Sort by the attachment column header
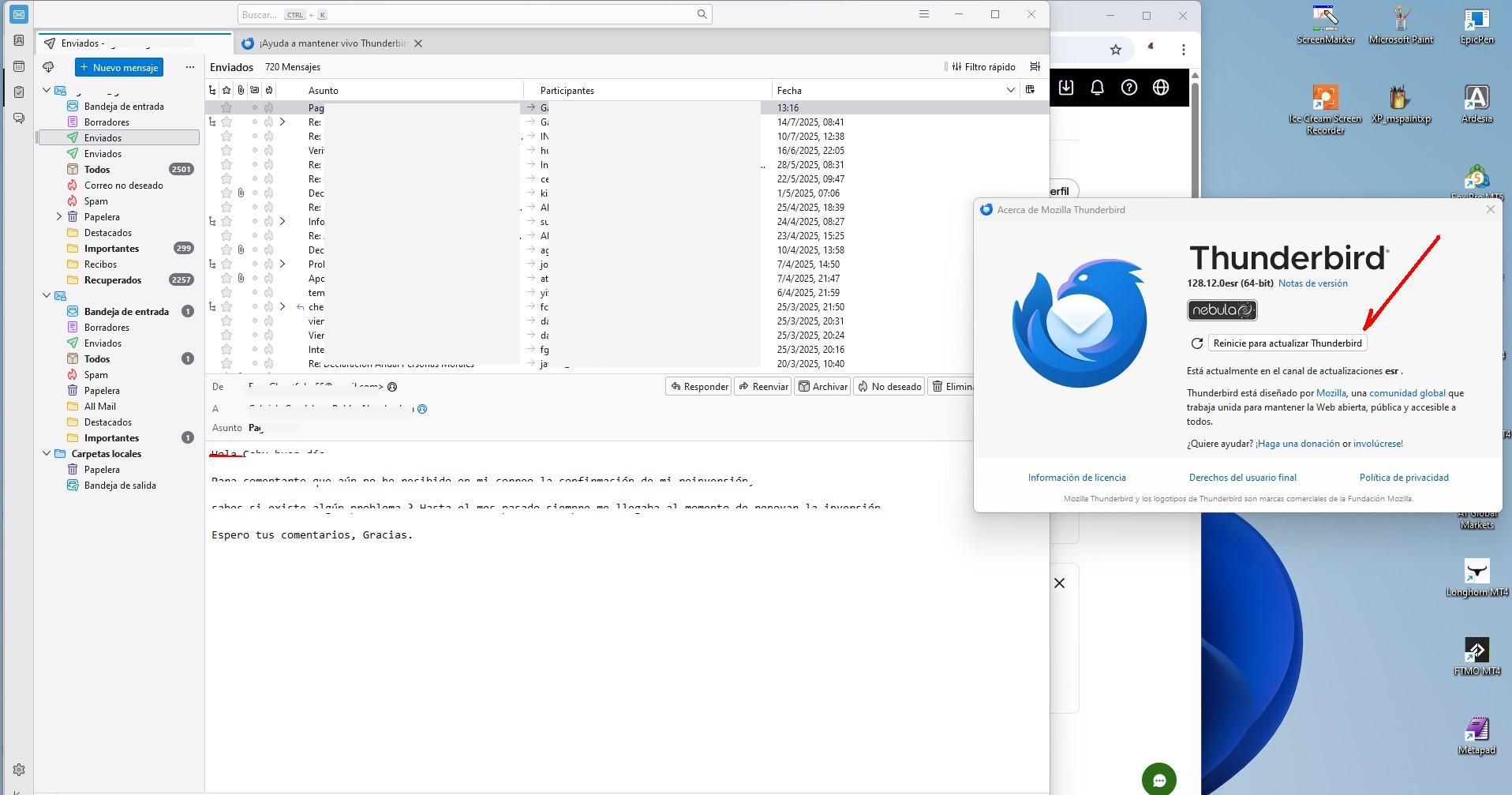1512x795 pixels. 241,90
